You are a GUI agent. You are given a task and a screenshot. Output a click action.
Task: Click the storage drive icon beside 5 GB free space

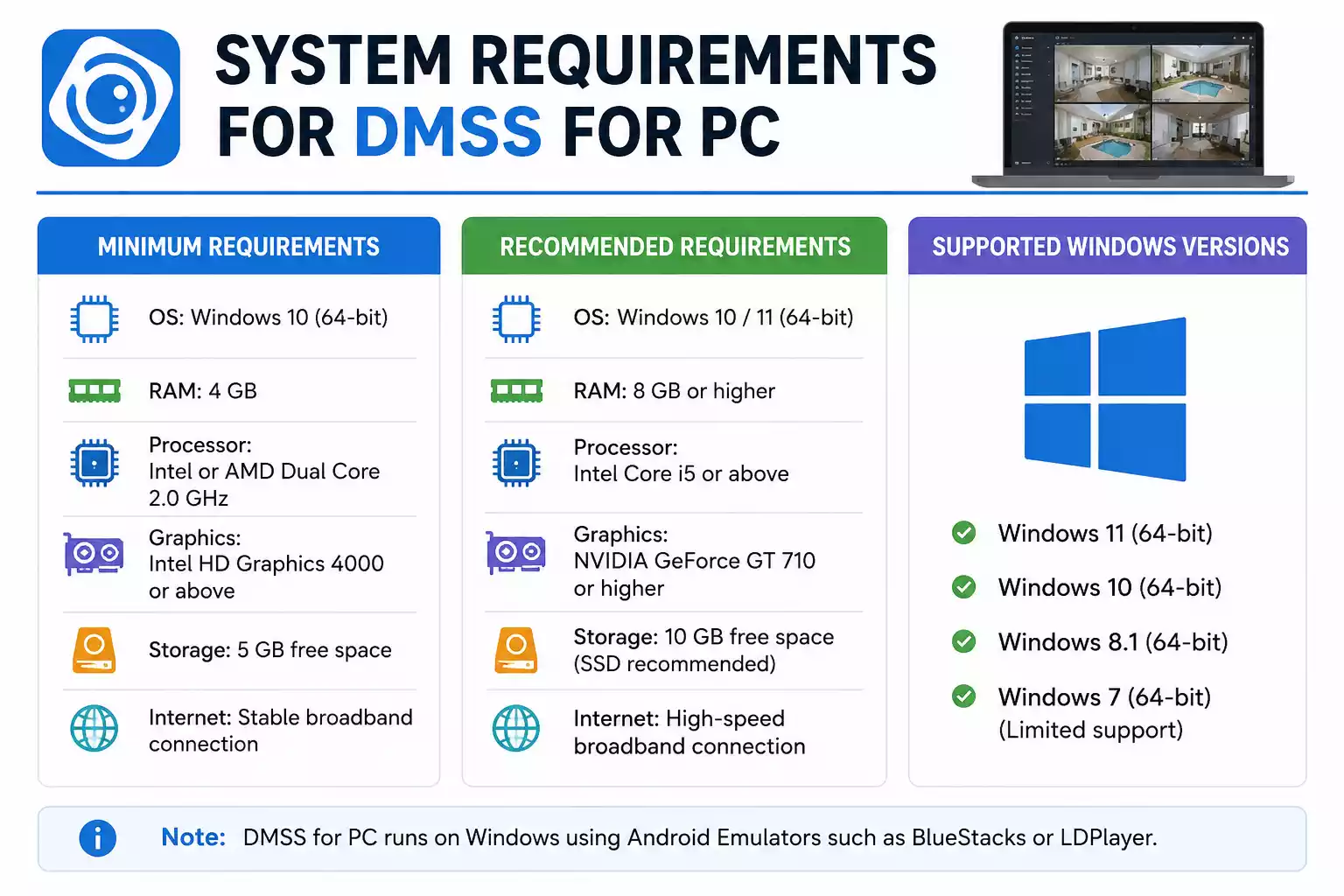(x=94, y=650)
